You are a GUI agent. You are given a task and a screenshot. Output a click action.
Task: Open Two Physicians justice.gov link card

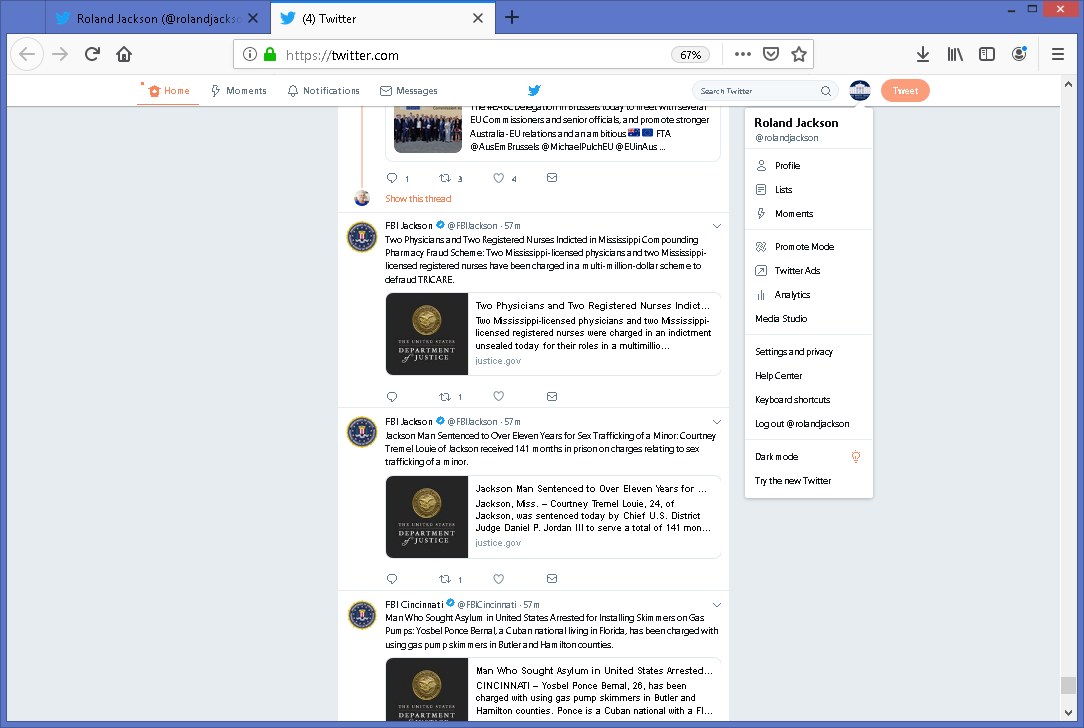click(x=553, y=334)
